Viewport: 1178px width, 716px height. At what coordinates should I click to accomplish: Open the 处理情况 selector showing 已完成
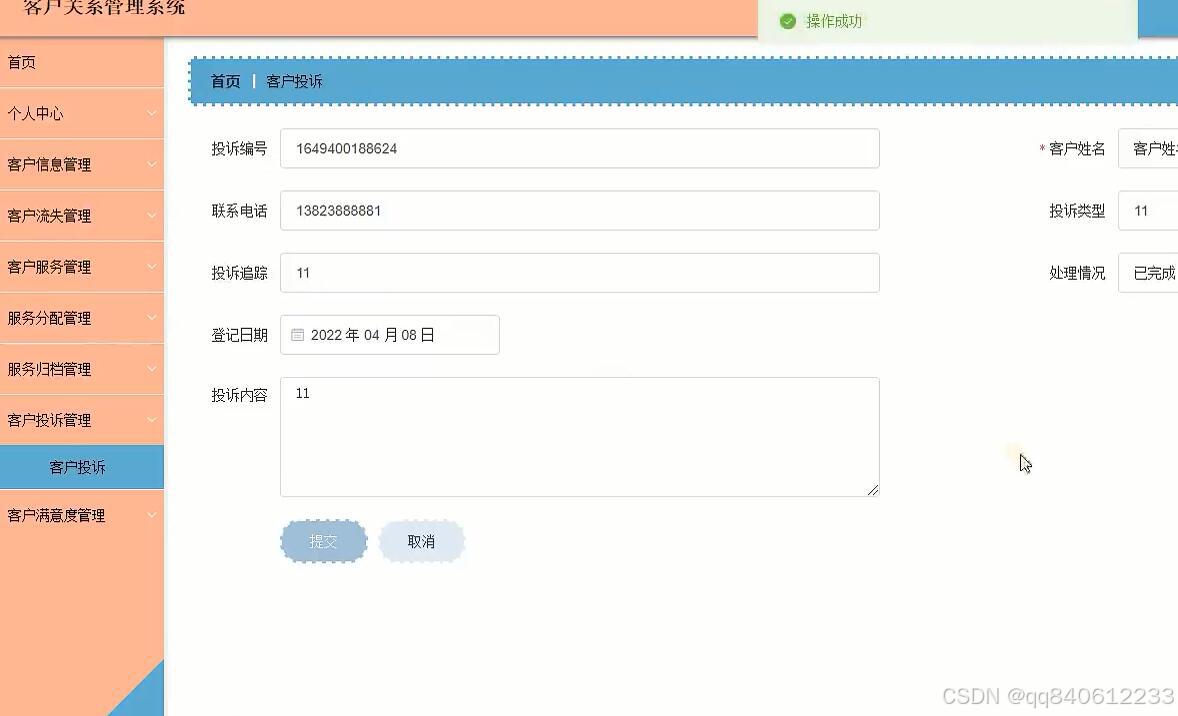pyautogui.click(x=1150, y=272)
